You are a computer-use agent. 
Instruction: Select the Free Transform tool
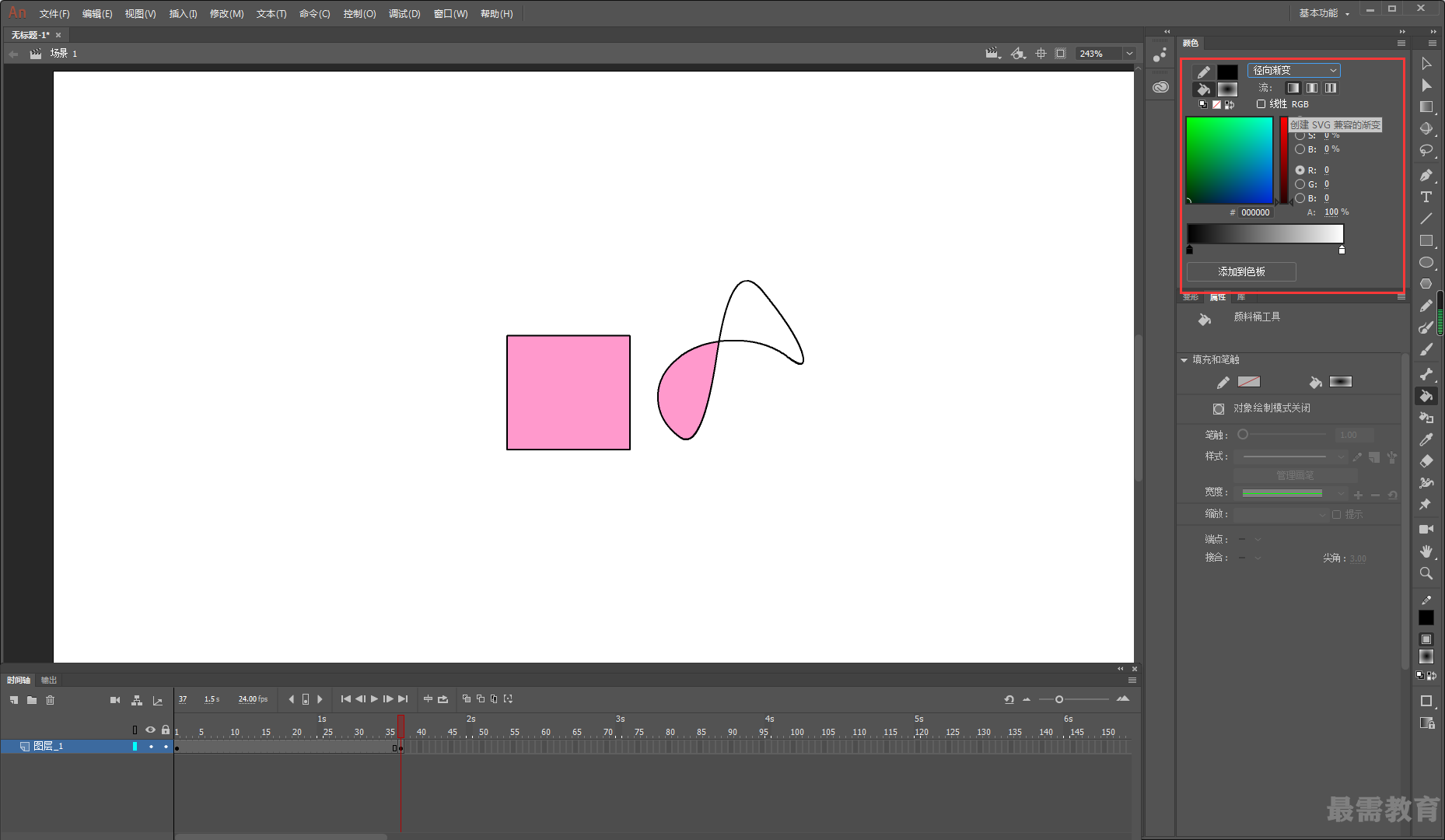1426,107
